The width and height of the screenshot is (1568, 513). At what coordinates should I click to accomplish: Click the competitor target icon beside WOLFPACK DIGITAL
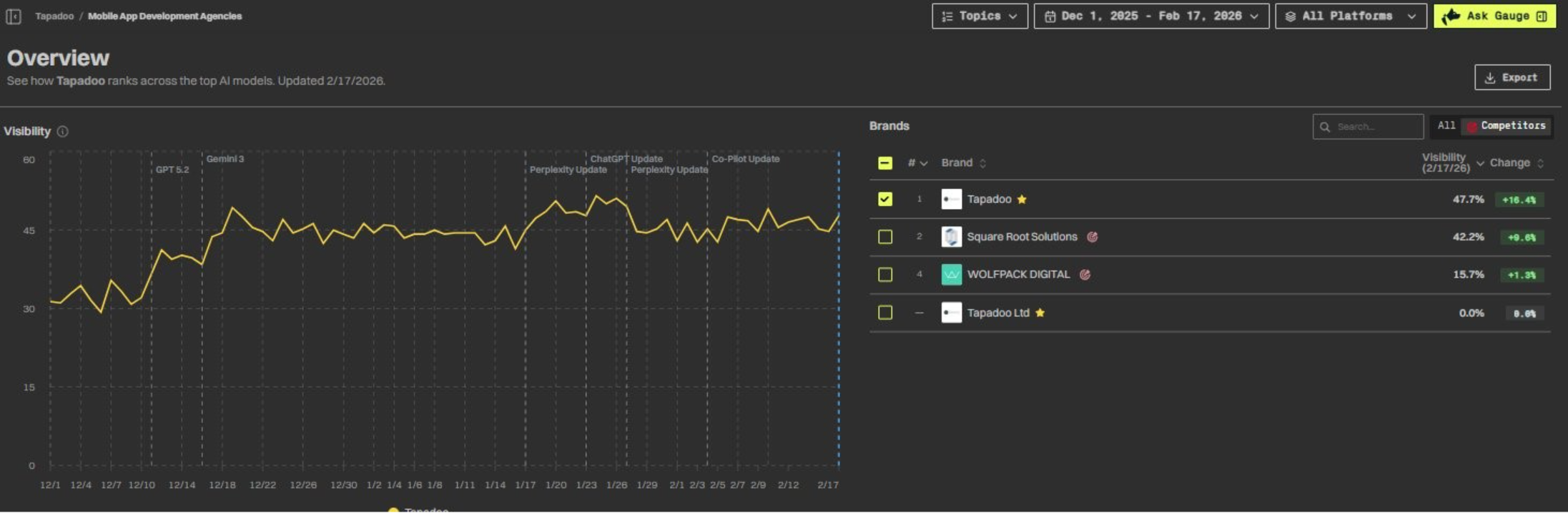tap(1085, 275)
